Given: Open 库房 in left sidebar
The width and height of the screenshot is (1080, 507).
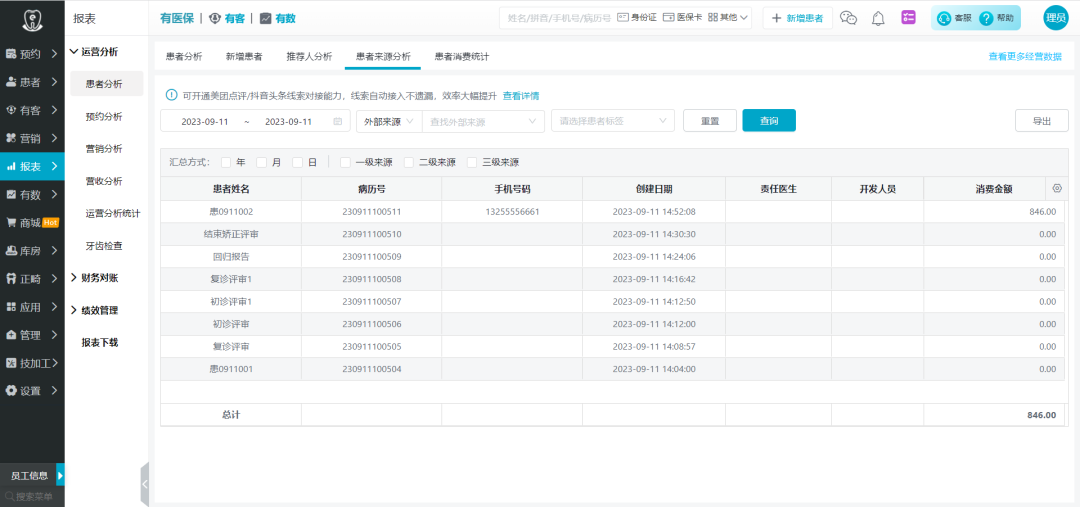Looking at the screenshot, I should coord(32,251).
